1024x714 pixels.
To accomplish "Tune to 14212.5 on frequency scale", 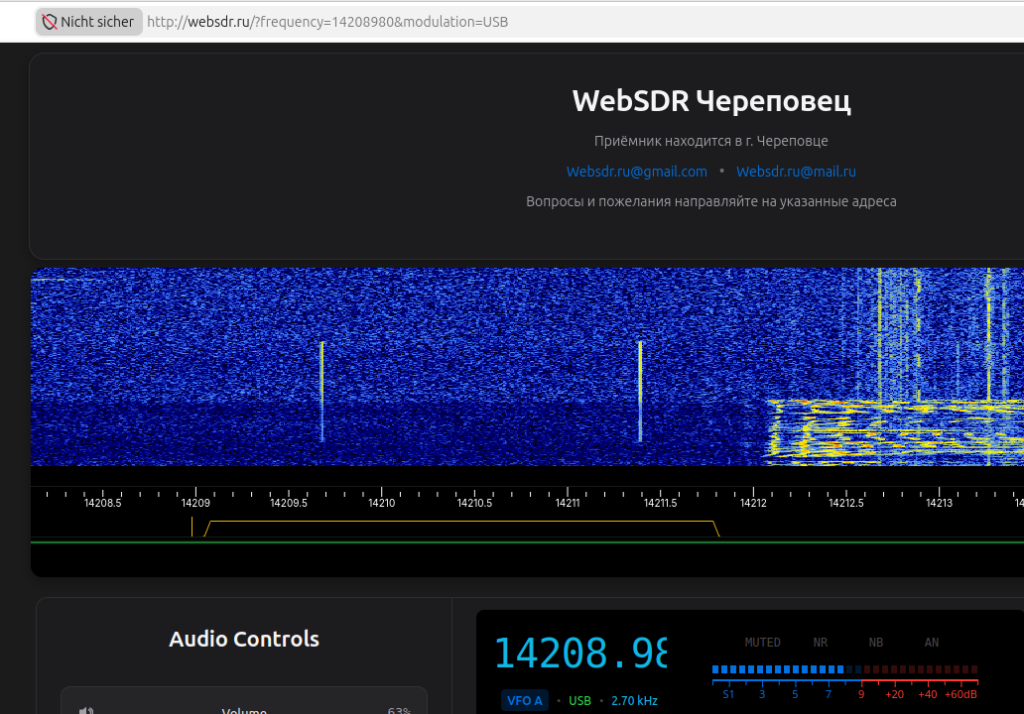I will click(x=846, y=503).
